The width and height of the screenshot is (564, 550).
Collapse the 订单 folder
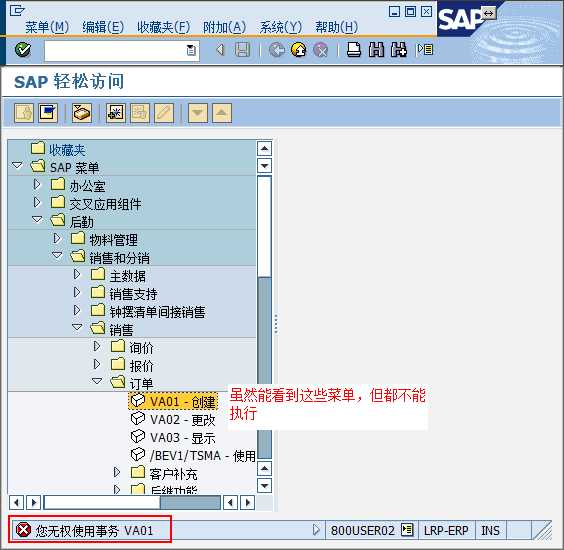pyautogui.click(x=97, y=381)
